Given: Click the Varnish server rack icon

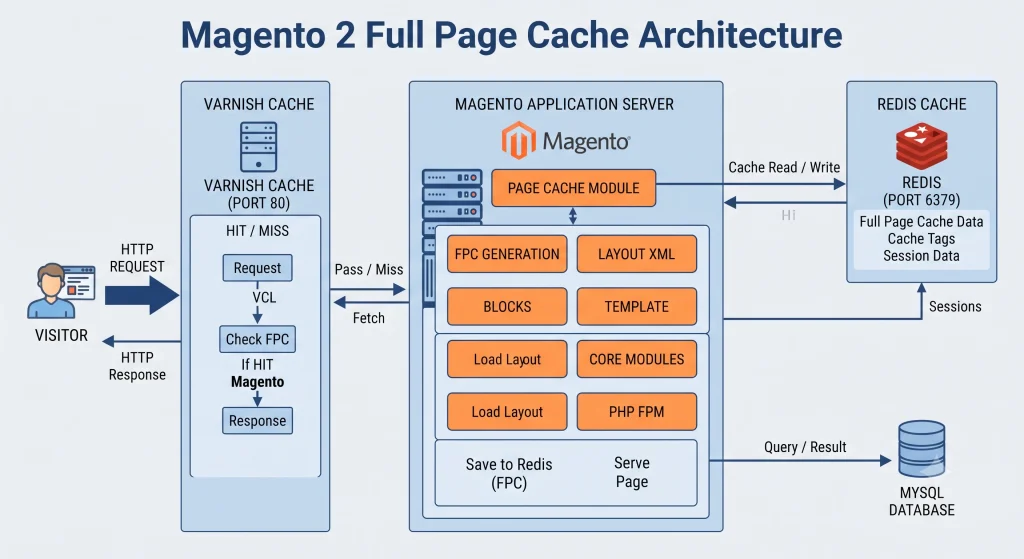Looking at the screenshot, I should click(x=259, y=147).
